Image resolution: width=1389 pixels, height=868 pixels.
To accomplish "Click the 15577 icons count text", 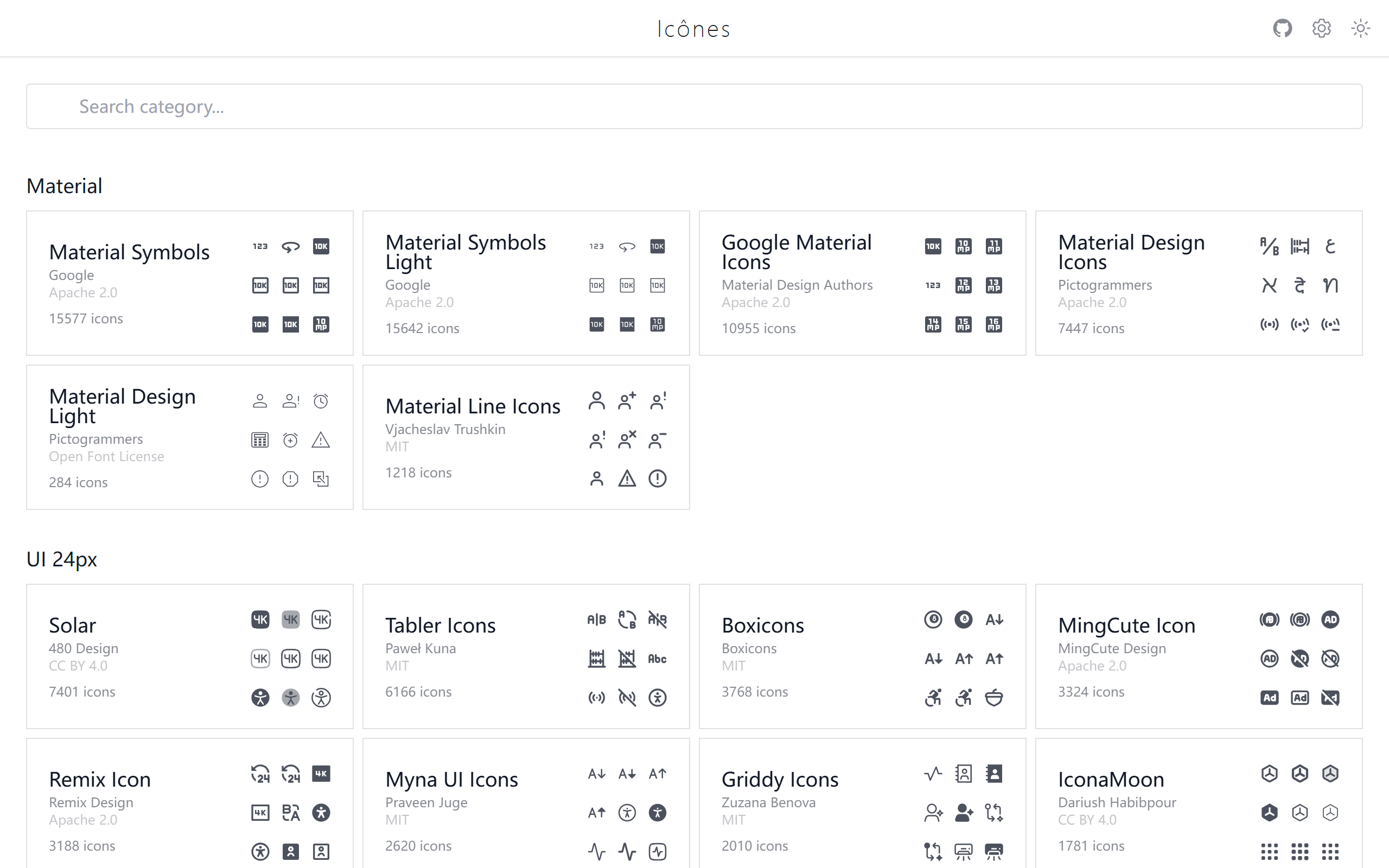I will [86, 318].
